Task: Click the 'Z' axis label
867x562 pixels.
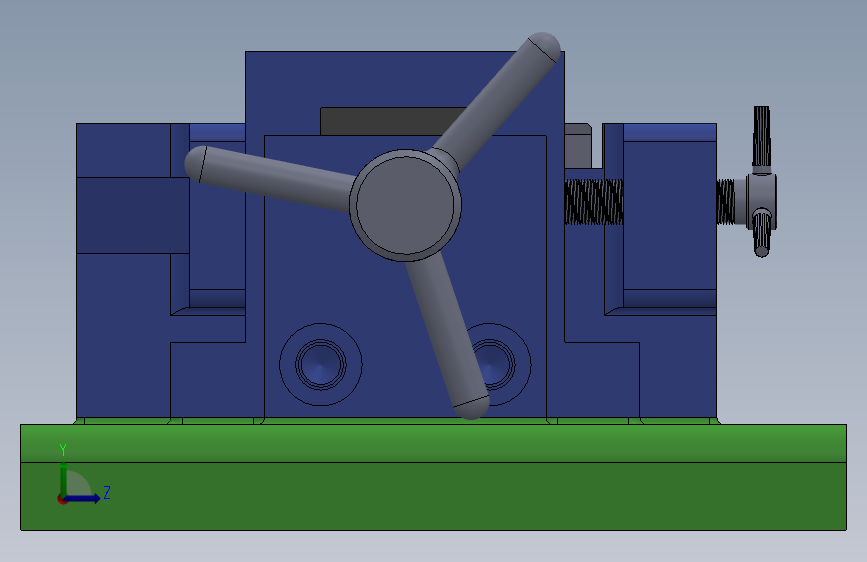Action: 107,492
